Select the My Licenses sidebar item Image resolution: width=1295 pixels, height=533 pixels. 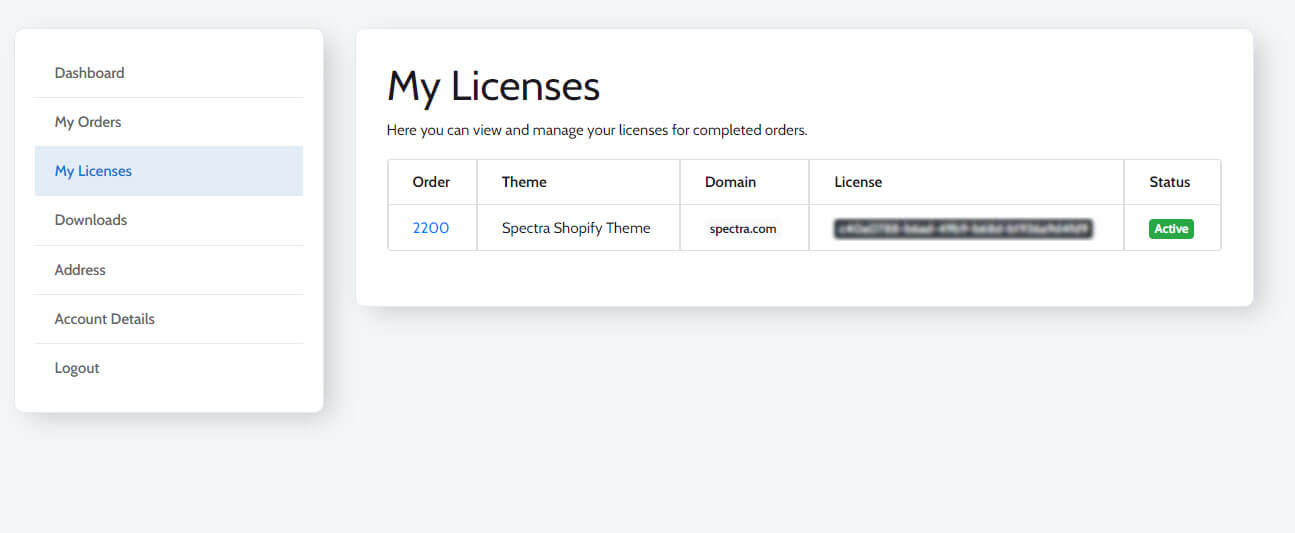click(x=93, y=171)
